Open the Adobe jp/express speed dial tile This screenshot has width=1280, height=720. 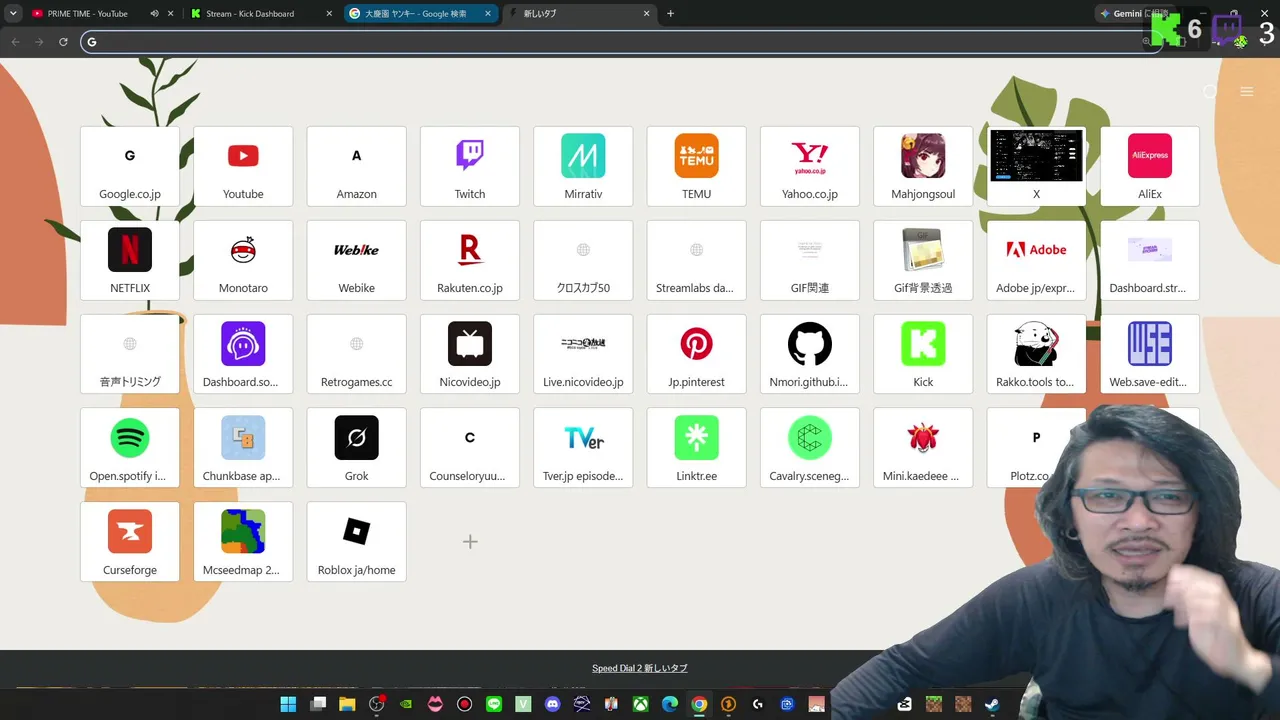[1036, 260]
